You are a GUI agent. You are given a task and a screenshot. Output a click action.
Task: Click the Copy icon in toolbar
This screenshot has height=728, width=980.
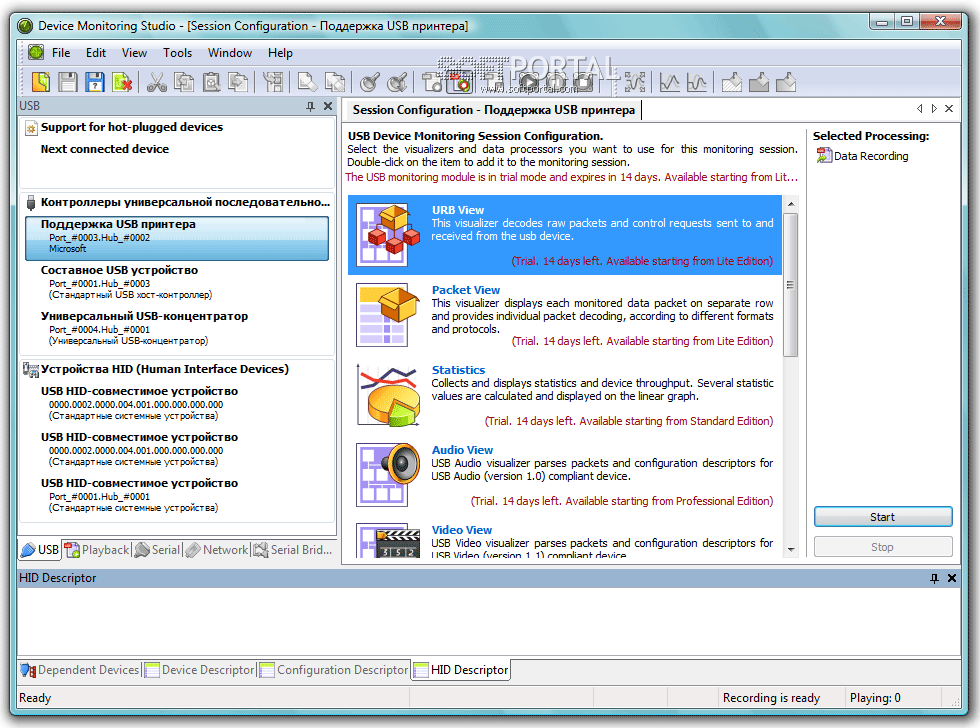coord(183,82)
